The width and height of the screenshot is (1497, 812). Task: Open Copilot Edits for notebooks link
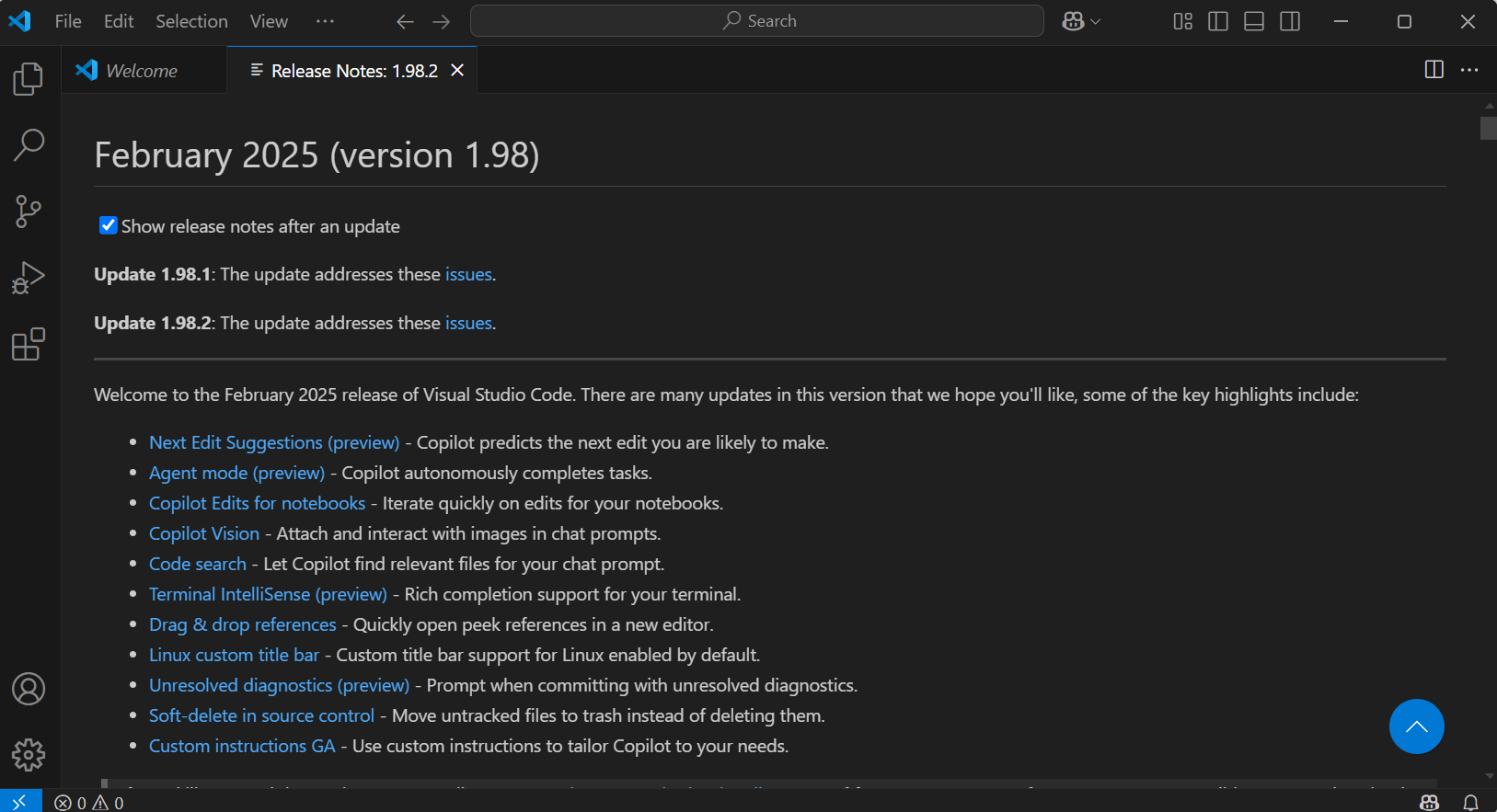257,503
